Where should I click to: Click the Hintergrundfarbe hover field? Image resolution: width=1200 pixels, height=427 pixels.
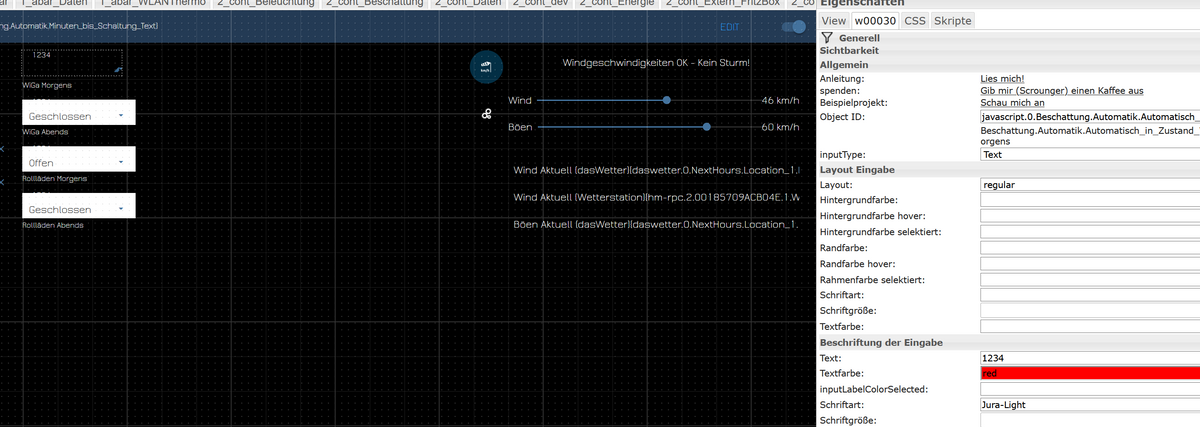(1090, 217)
